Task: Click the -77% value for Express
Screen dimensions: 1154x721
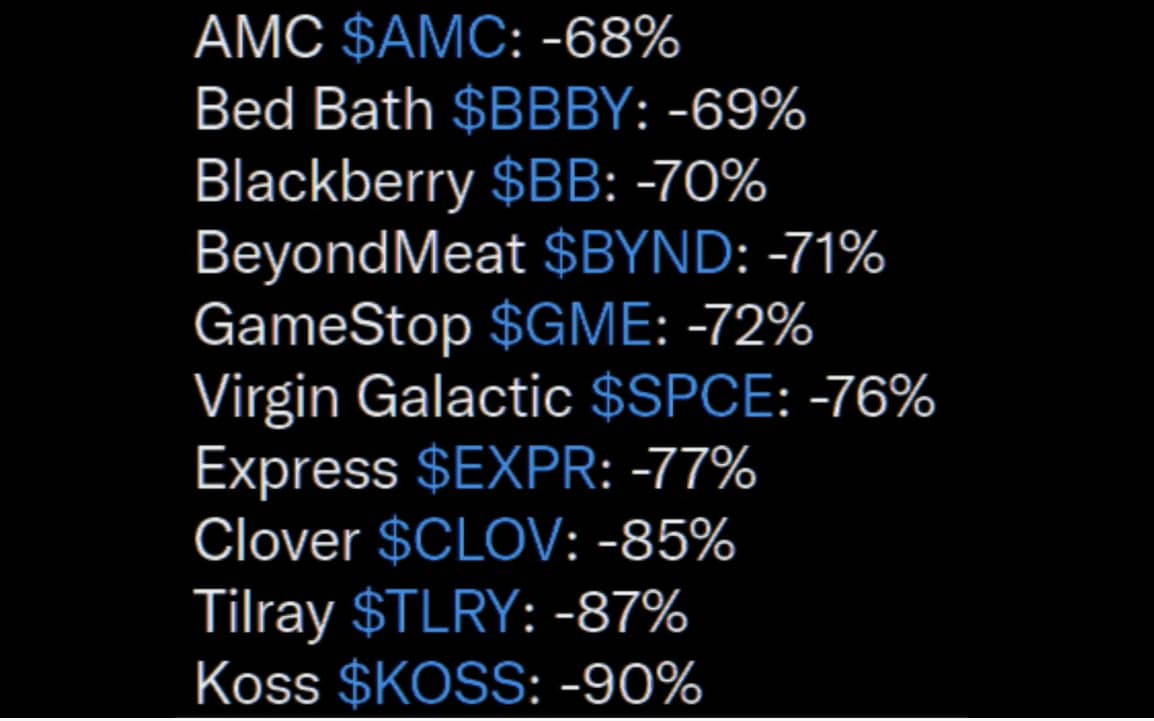Action: 692,469
